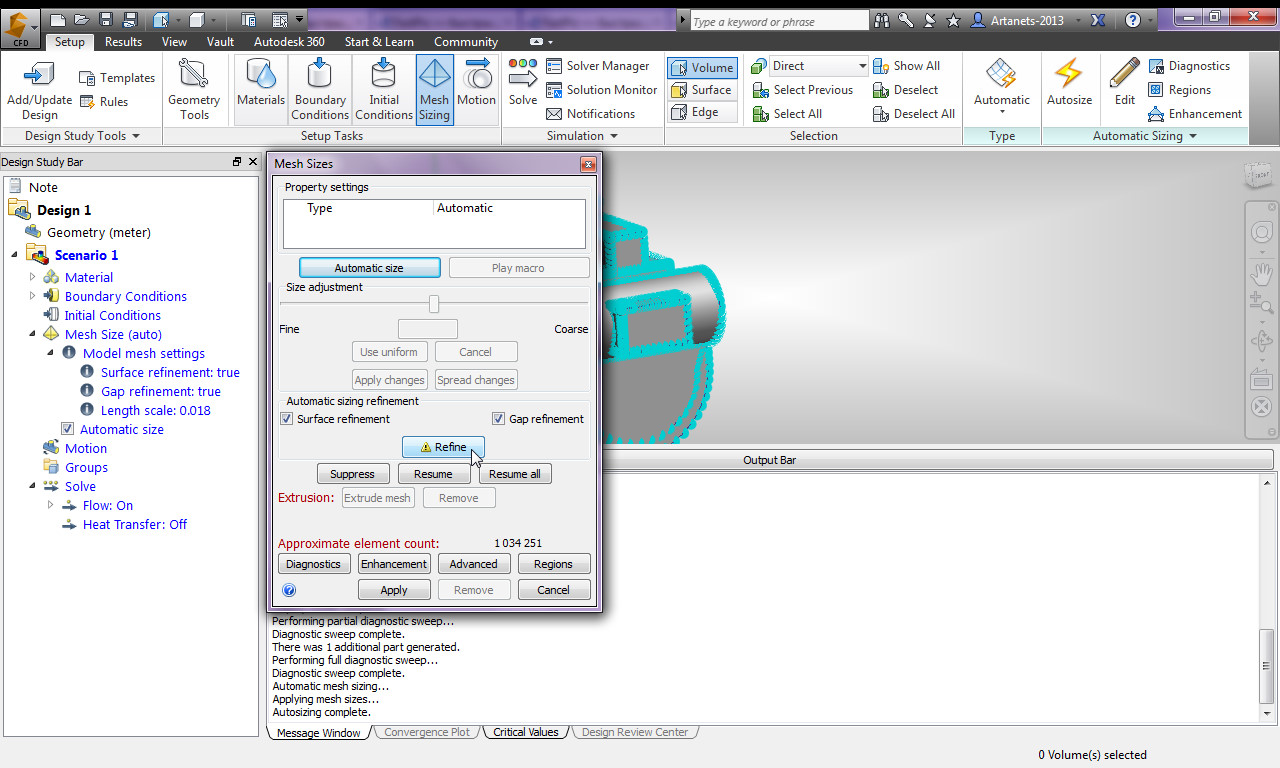Click Apply in Mesh Sizes dialog
This screenshot has height=768, width=1280.
(394, 590)
